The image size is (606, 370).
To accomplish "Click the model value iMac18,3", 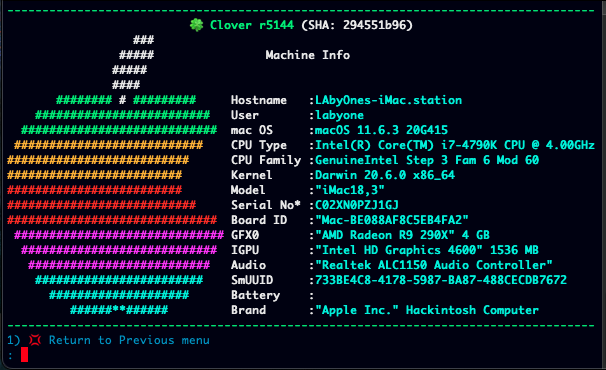I will tap(350, 190).
